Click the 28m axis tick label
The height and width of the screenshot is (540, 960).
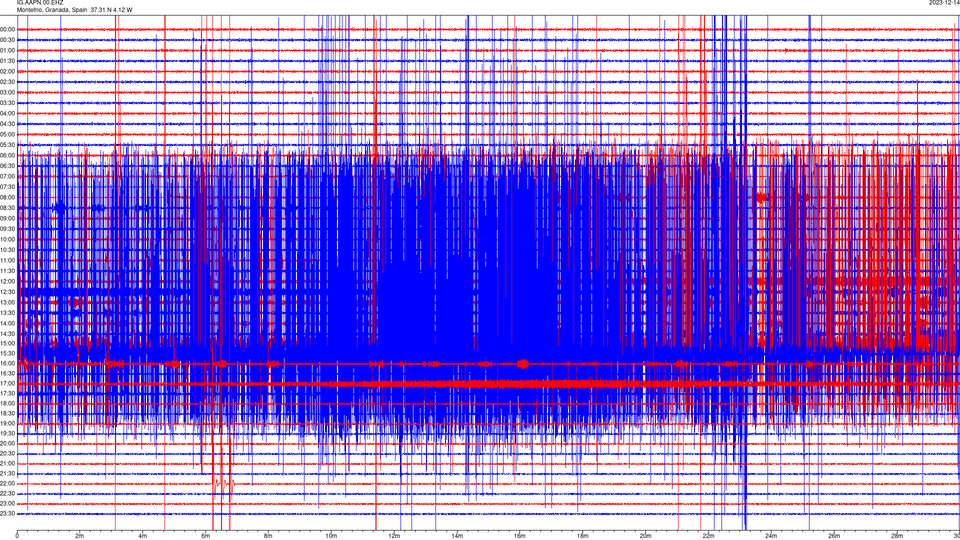897,536
